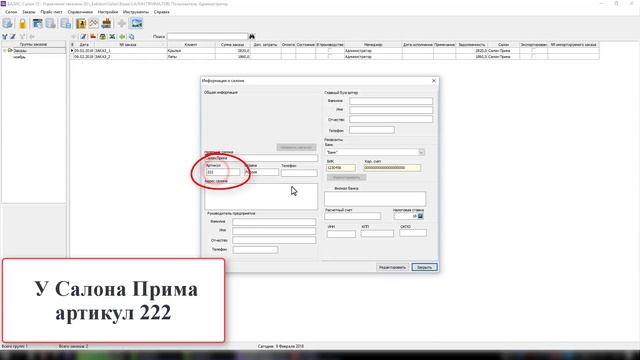This screenshot has height=360, width=640.
Task: Open the Инструменты menu
Action: click(x=136, y=12)
